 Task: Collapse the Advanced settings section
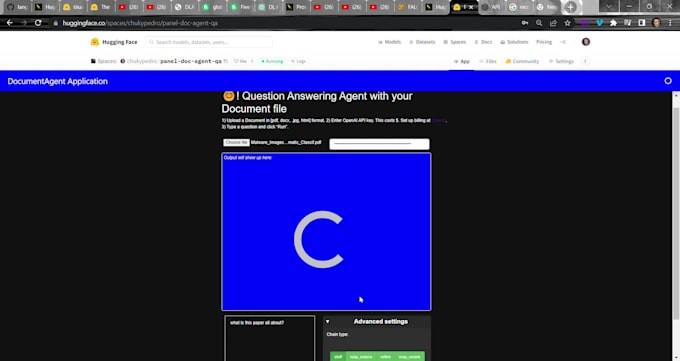[x=327, y=322]
